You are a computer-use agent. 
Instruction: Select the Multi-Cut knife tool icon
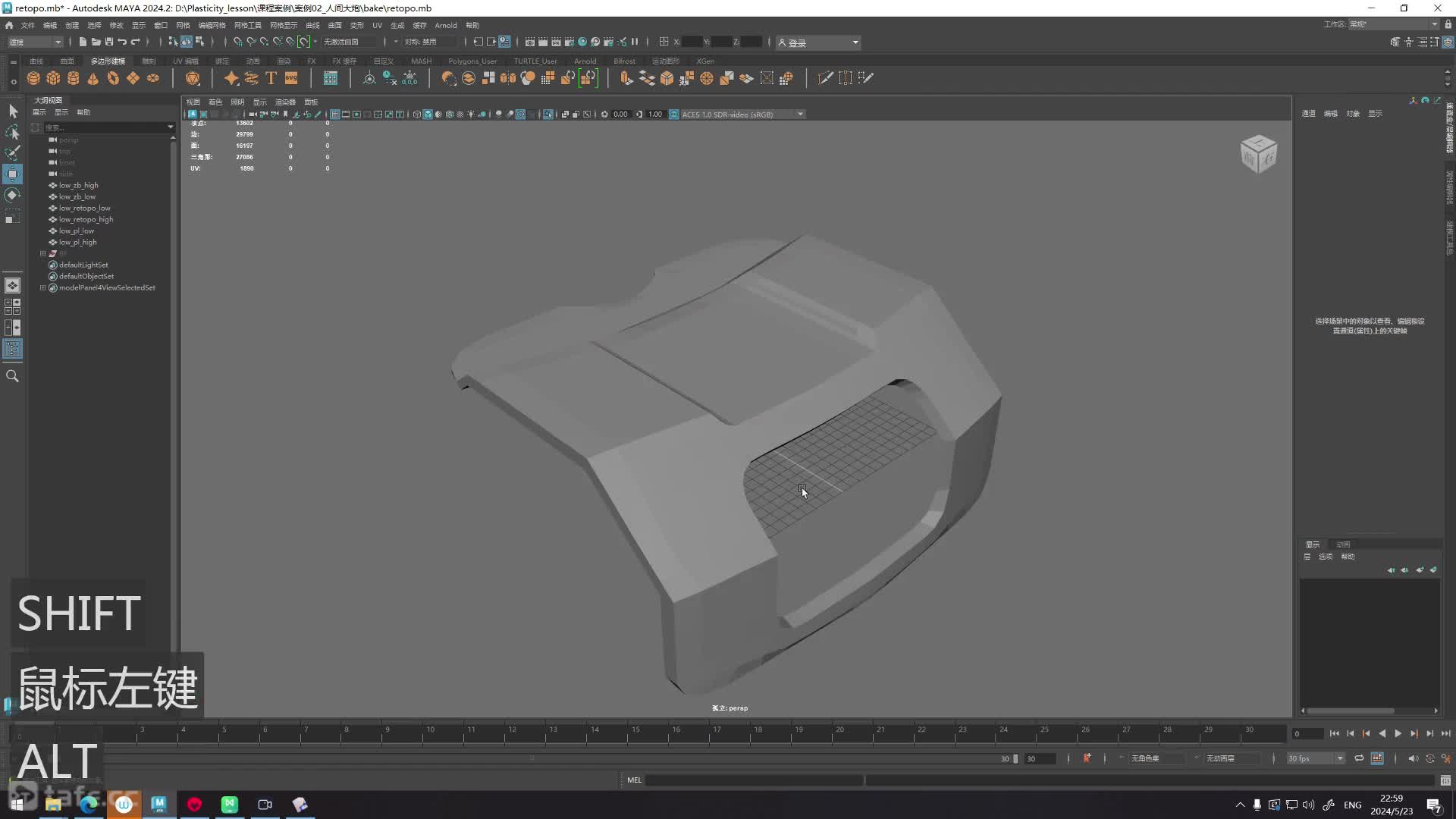click(825, 78)
